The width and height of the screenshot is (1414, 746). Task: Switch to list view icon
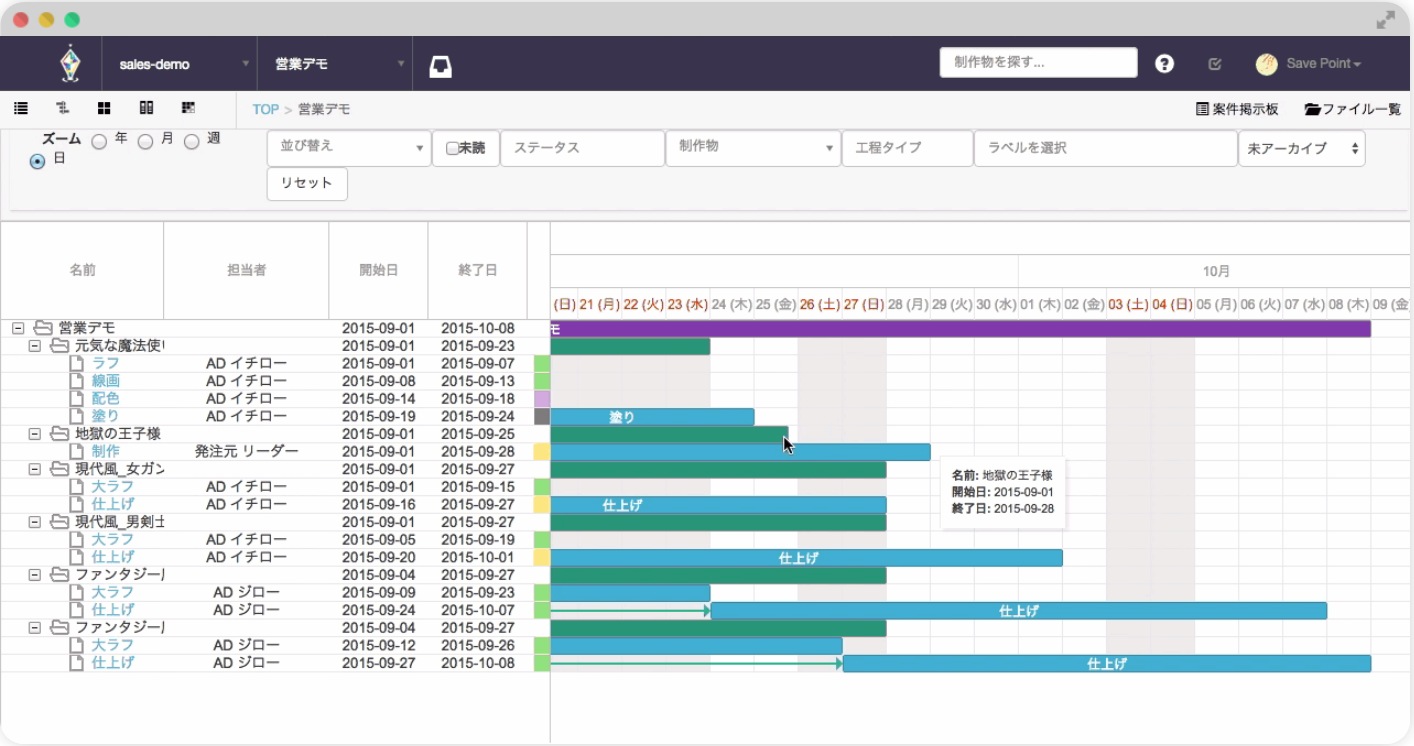pyautogui.click(x=21, y=109)
